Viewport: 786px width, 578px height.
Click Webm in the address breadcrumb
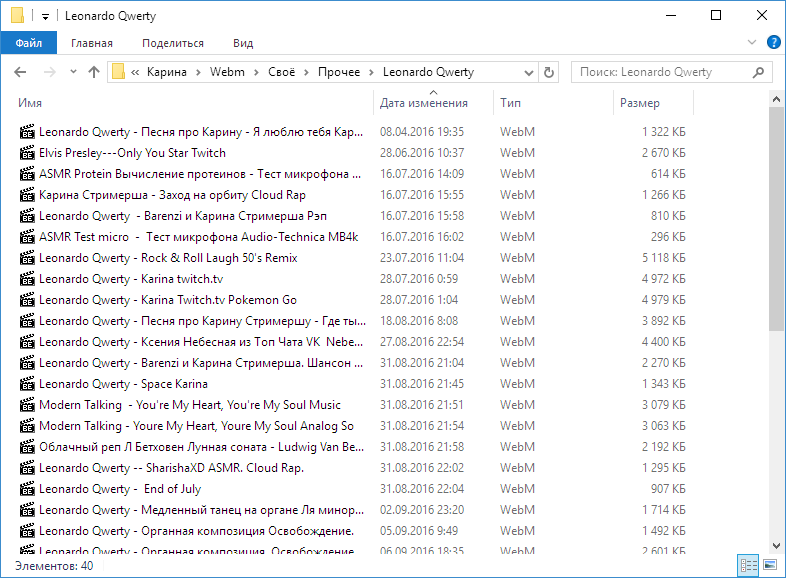pos(227,72)
